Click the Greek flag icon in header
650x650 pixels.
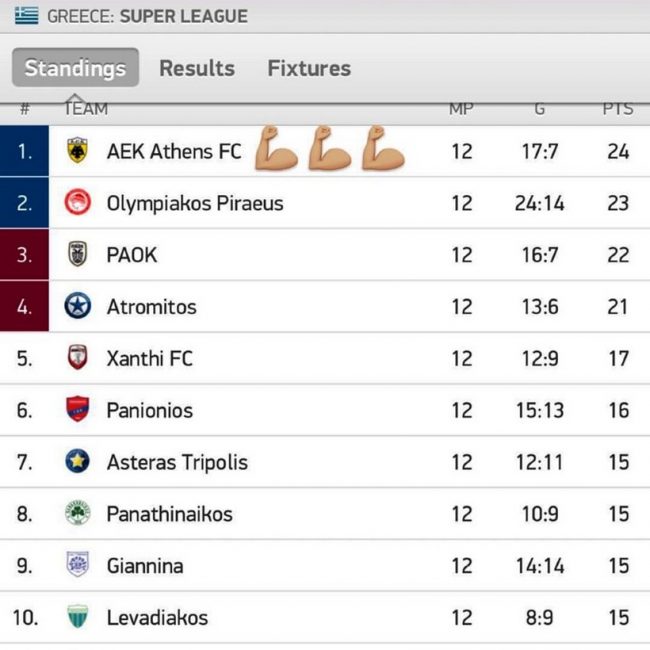(x=26, y=16)
